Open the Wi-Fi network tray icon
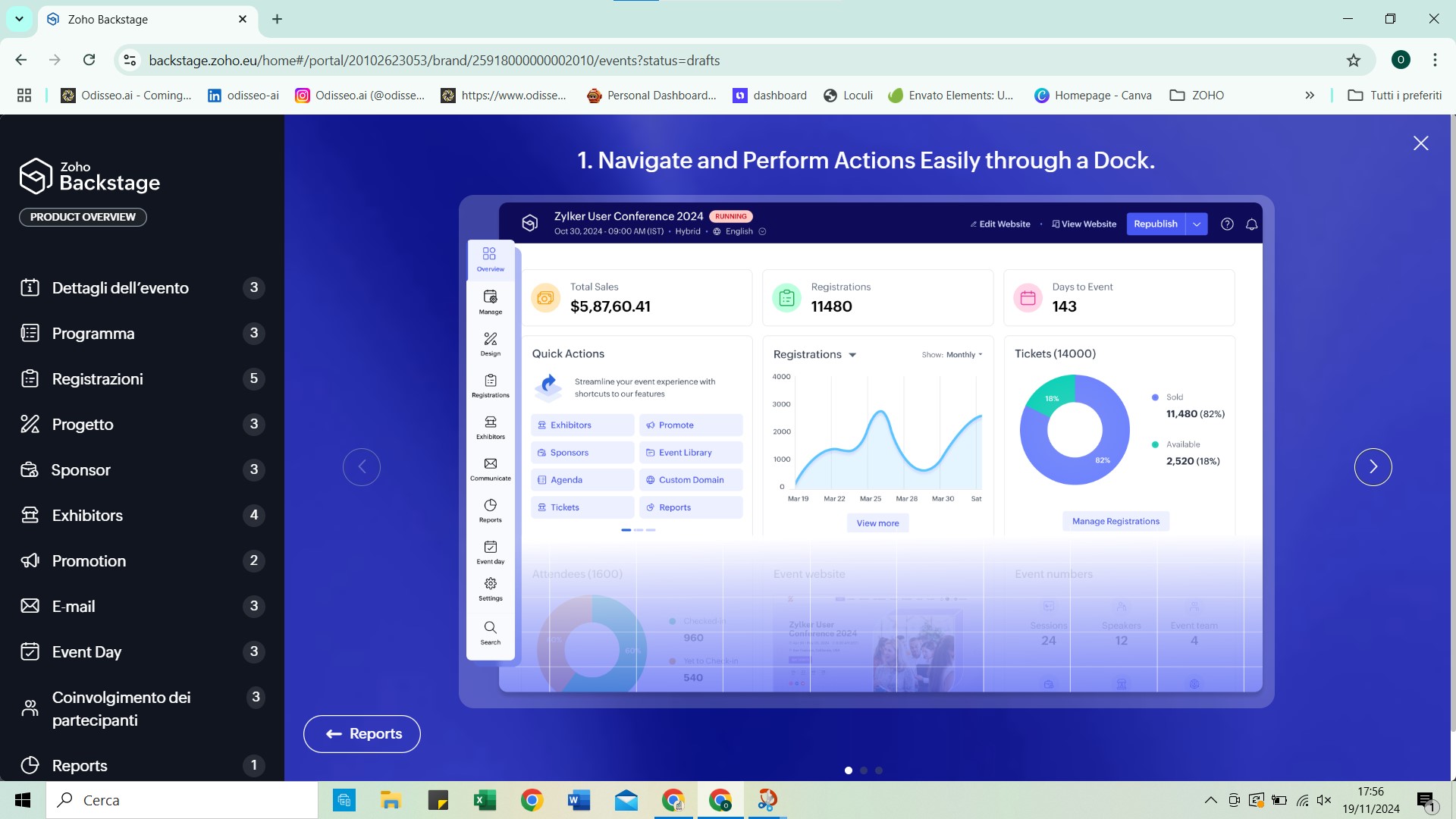The image size is (1456, 819). pos(1302,800)
